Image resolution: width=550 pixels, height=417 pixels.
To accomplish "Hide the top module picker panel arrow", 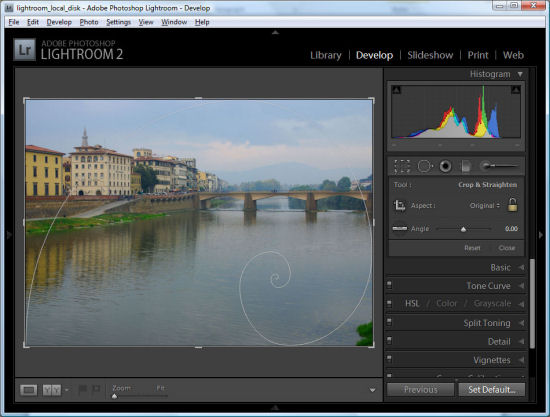I will click(x=275, y=32).
